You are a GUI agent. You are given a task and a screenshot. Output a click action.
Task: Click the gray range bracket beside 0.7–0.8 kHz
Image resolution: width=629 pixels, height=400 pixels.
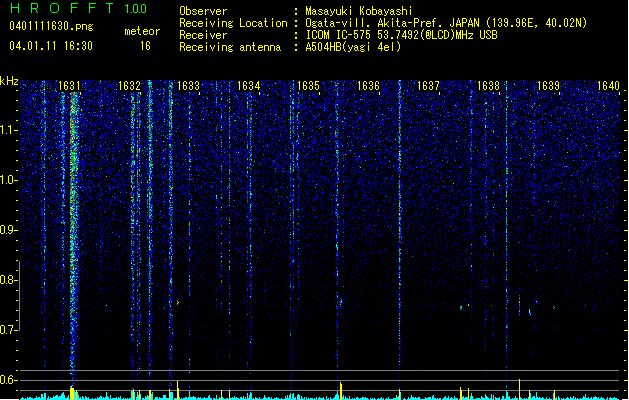[x=19, y=296]
